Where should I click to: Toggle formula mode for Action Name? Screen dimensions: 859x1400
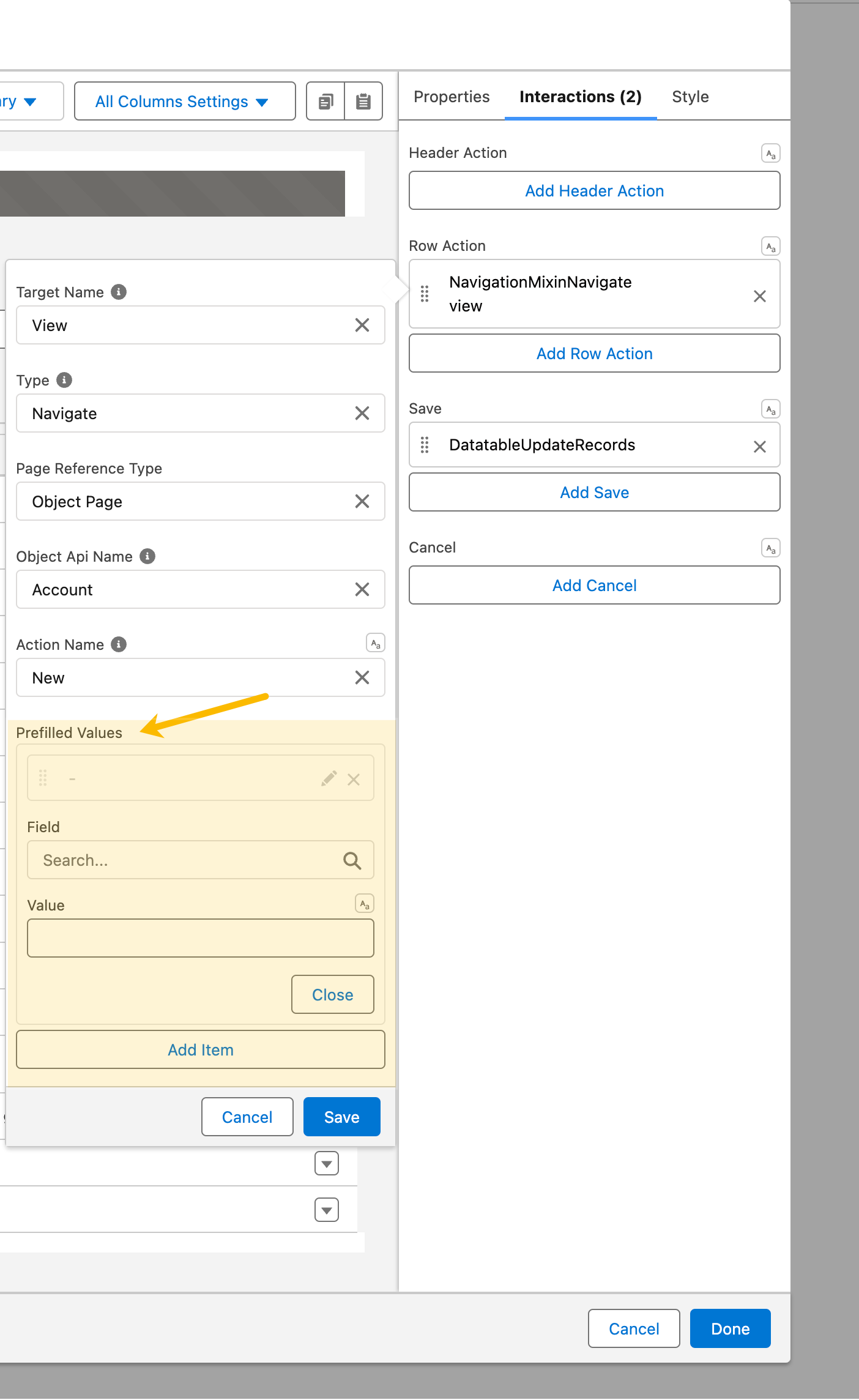[375, 643]
